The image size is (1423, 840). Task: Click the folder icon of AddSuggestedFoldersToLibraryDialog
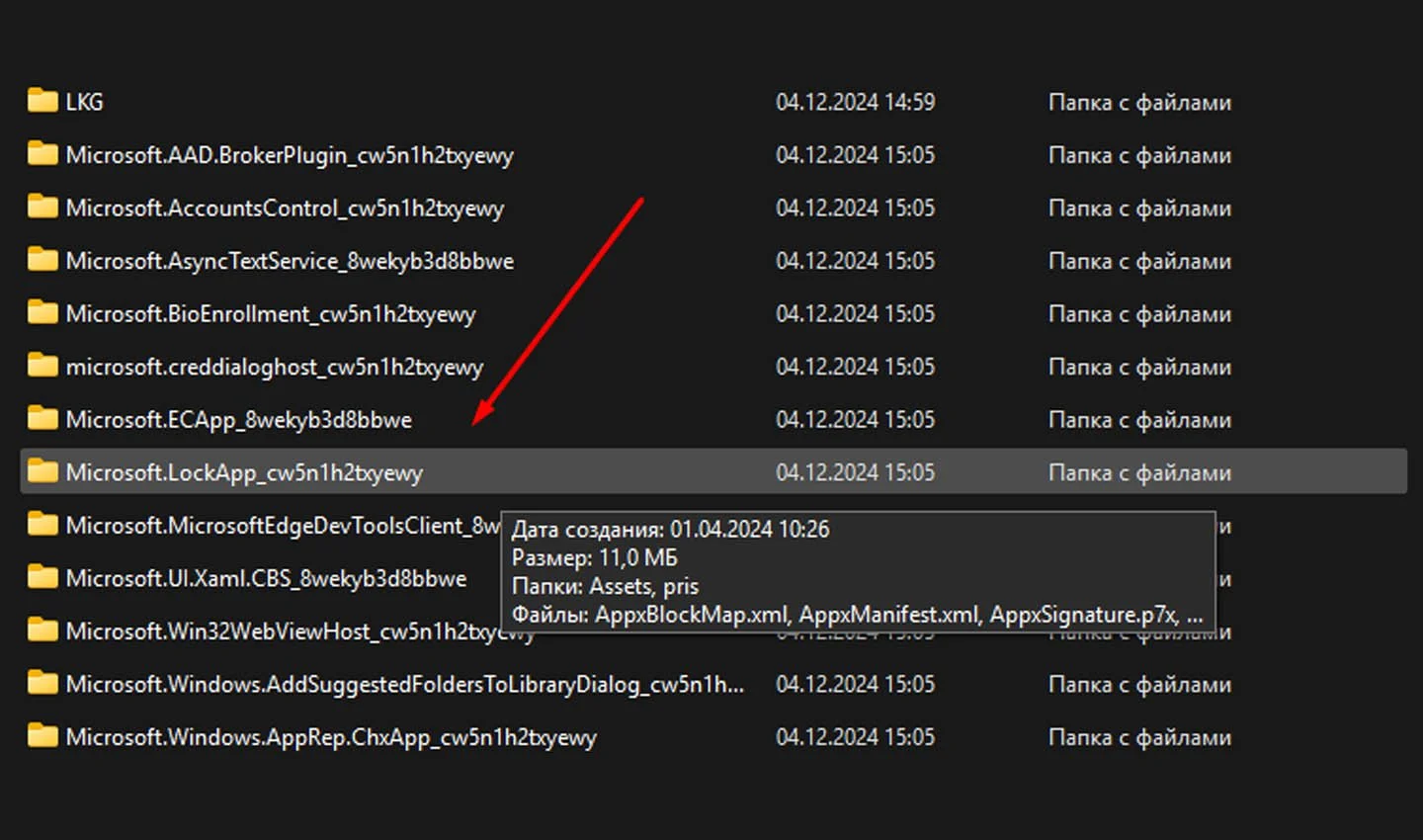coord(42,684)
